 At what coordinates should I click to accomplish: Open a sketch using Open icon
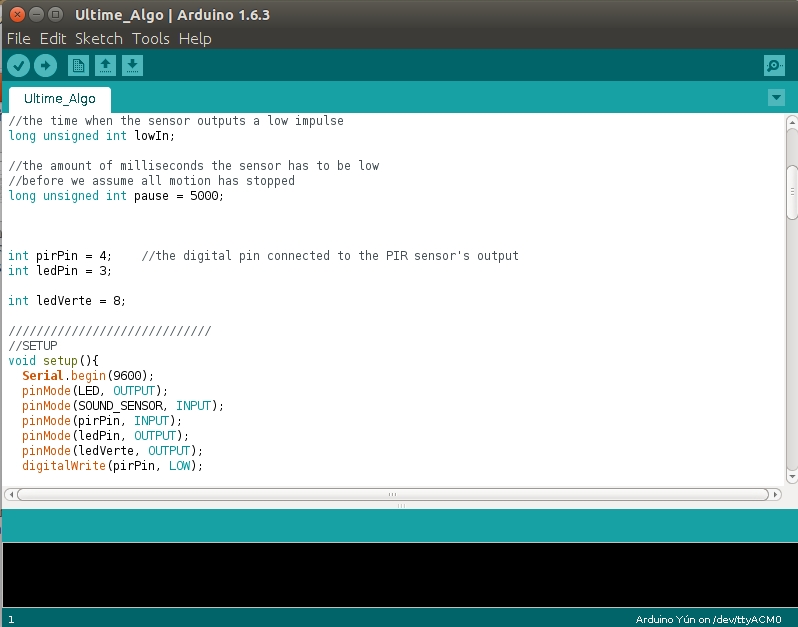point(105,66)
